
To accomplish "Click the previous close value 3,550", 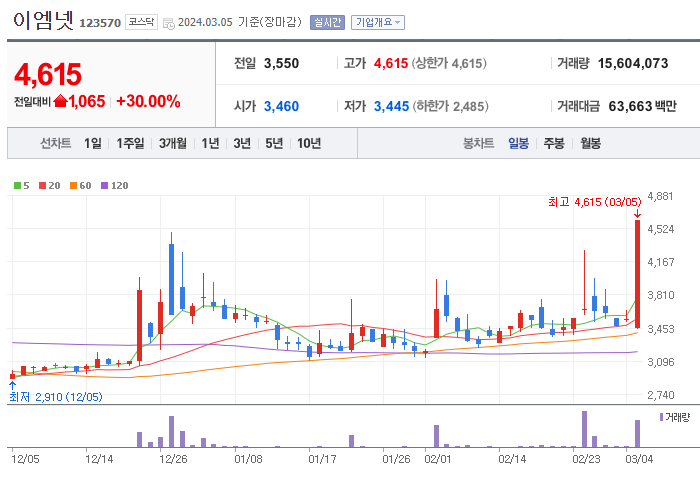I will (281, 63).
